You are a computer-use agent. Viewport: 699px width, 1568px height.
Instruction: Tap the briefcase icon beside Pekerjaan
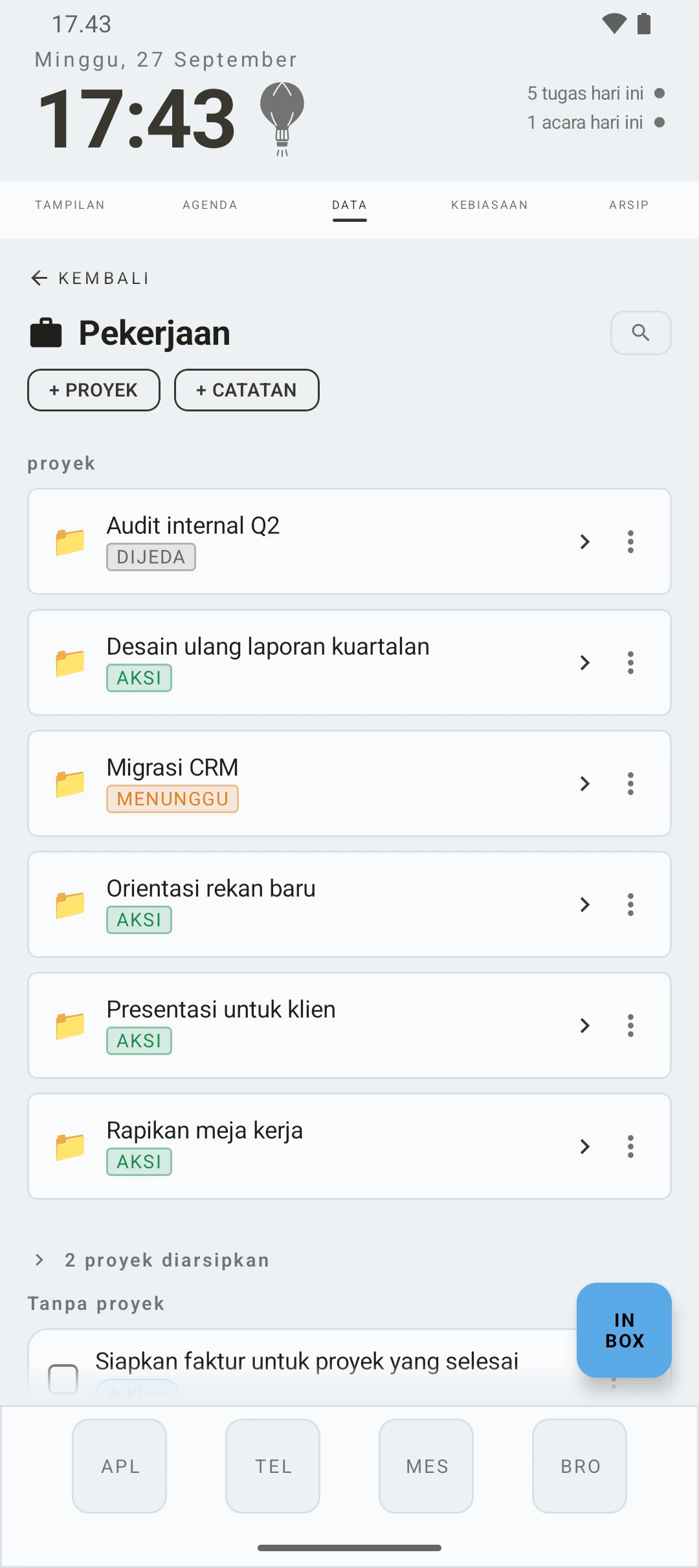46,333
